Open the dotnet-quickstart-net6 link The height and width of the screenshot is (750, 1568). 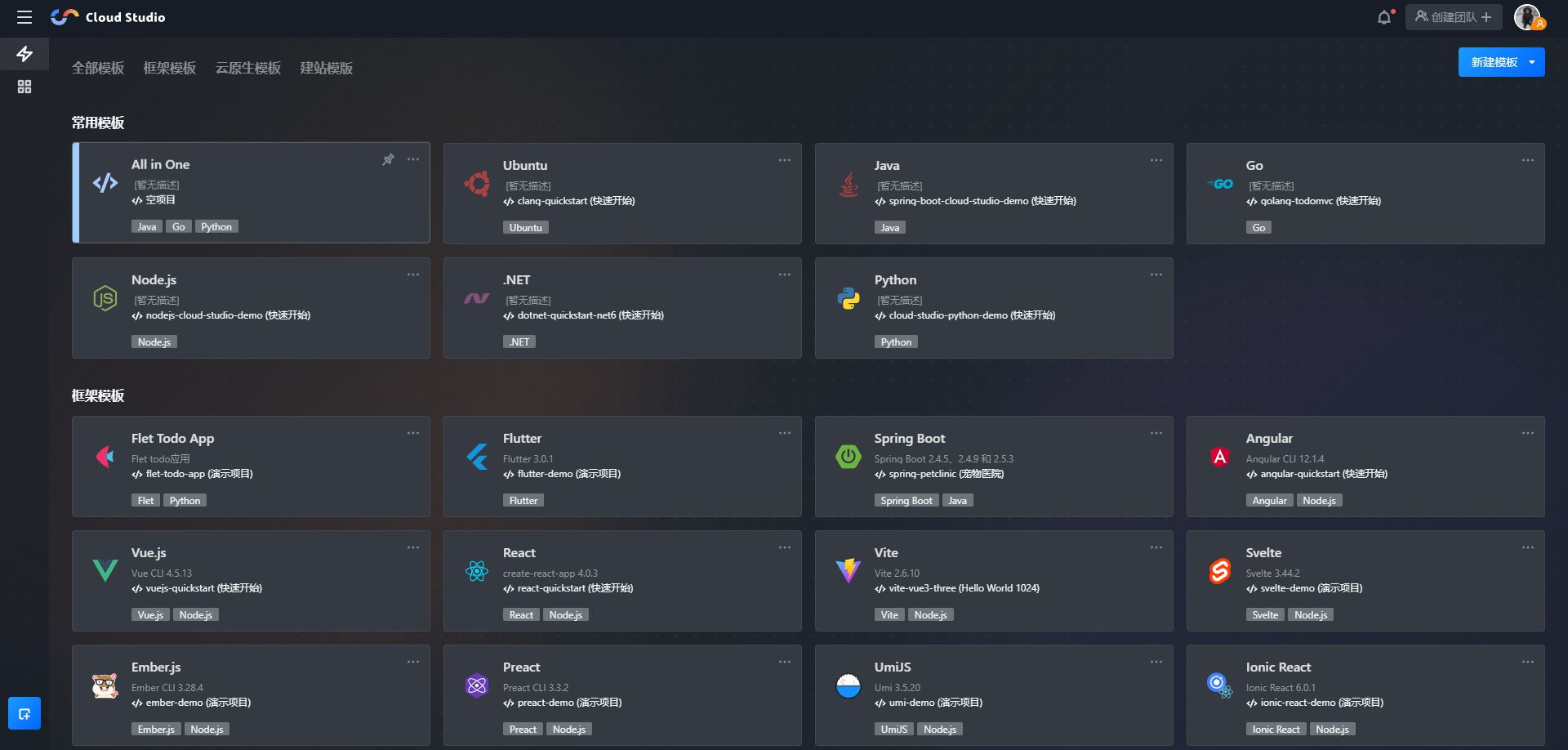coord(584,315)
